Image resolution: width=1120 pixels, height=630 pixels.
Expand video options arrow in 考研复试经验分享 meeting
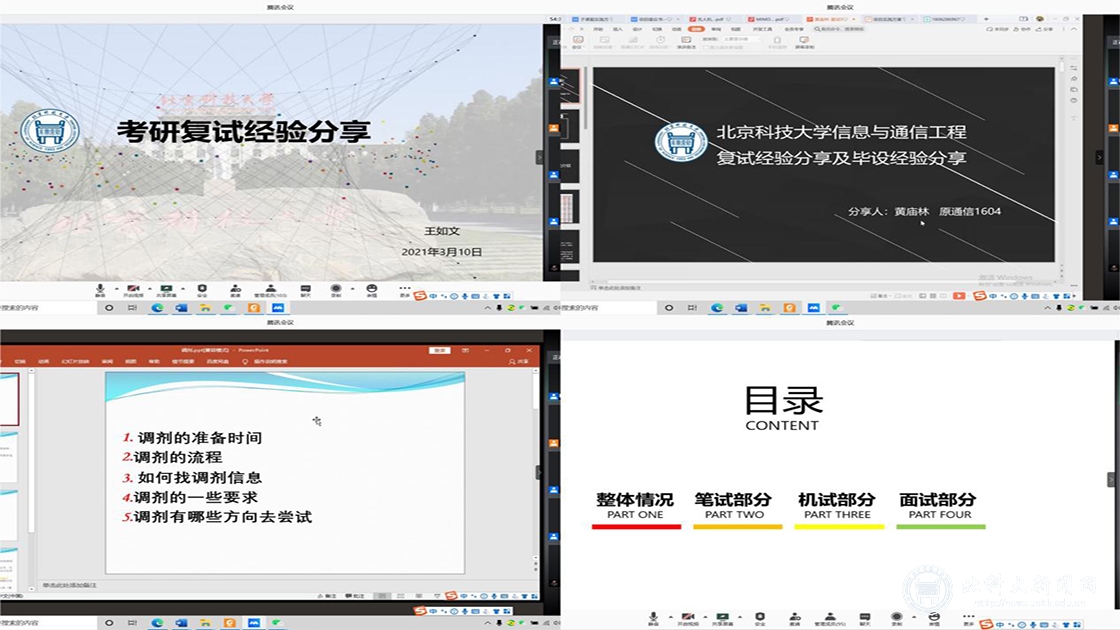click(149, 289)
